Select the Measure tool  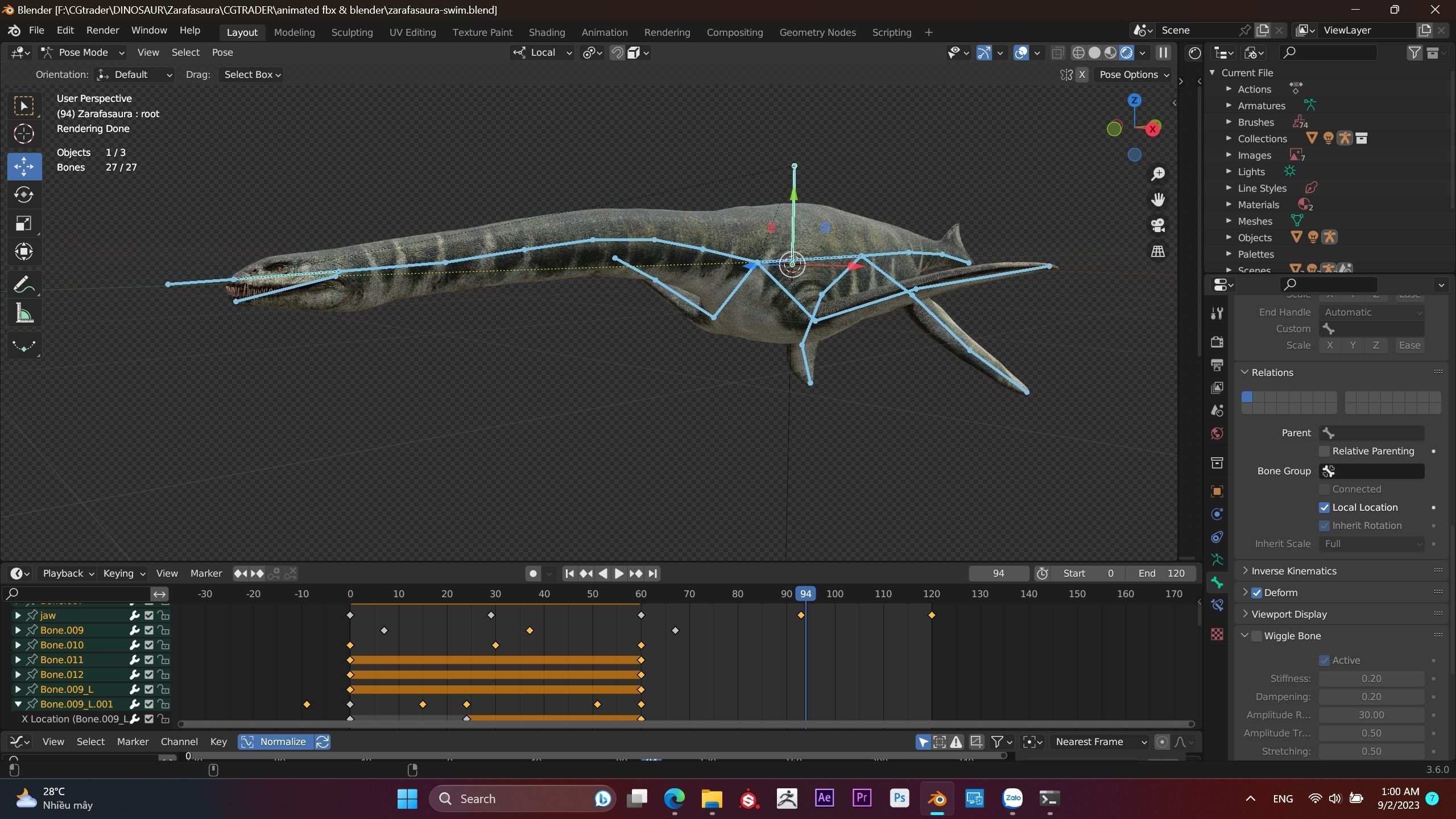(24, 313)
